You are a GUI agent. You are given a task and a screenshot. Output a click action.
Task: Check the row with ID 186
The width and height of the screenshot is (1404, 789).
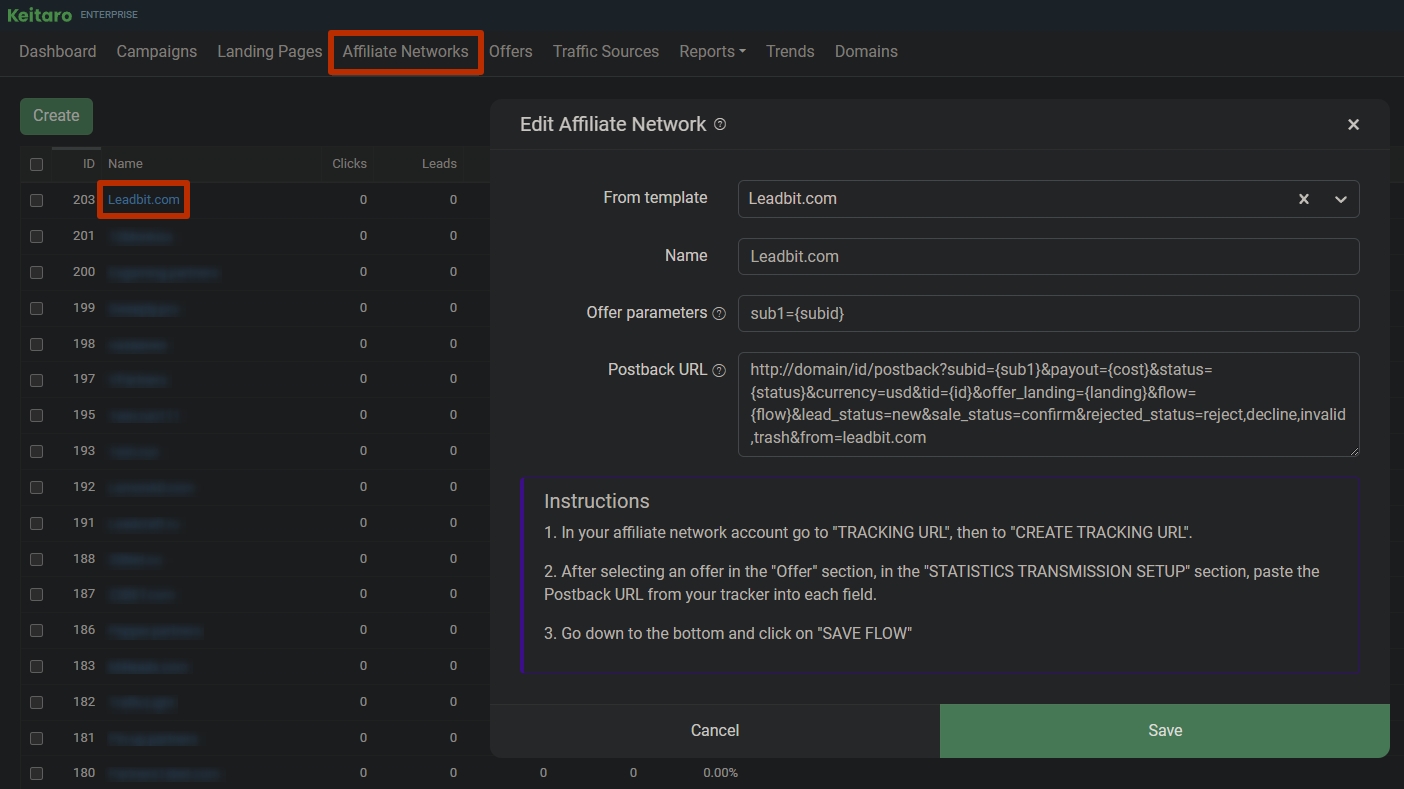pyautogui.click(x=37, y=630)
